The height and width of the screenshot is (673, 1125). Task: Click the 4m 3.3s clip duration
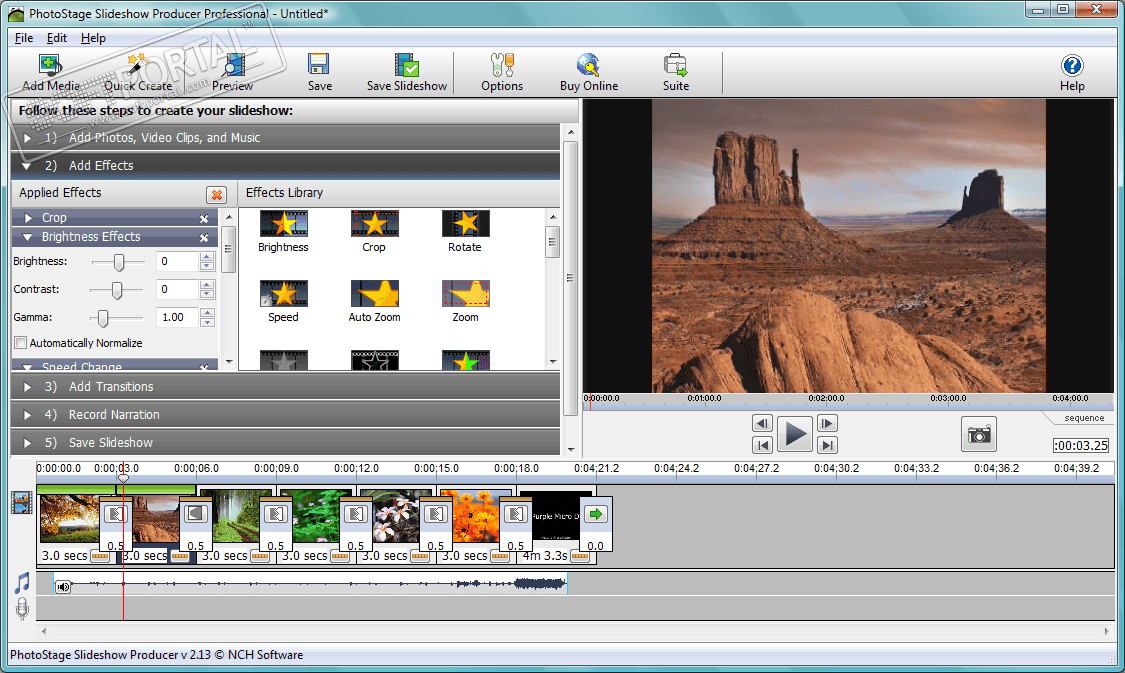point(545,555)
